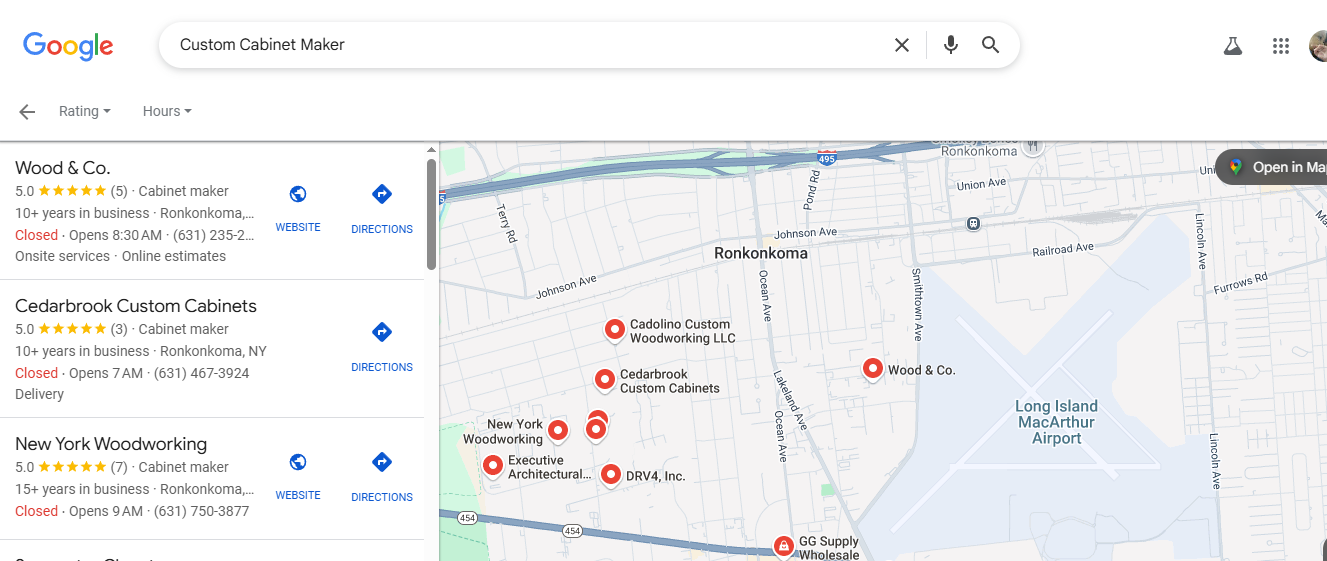Click WEBSITE label for New York Woodworking

[298, 496]
